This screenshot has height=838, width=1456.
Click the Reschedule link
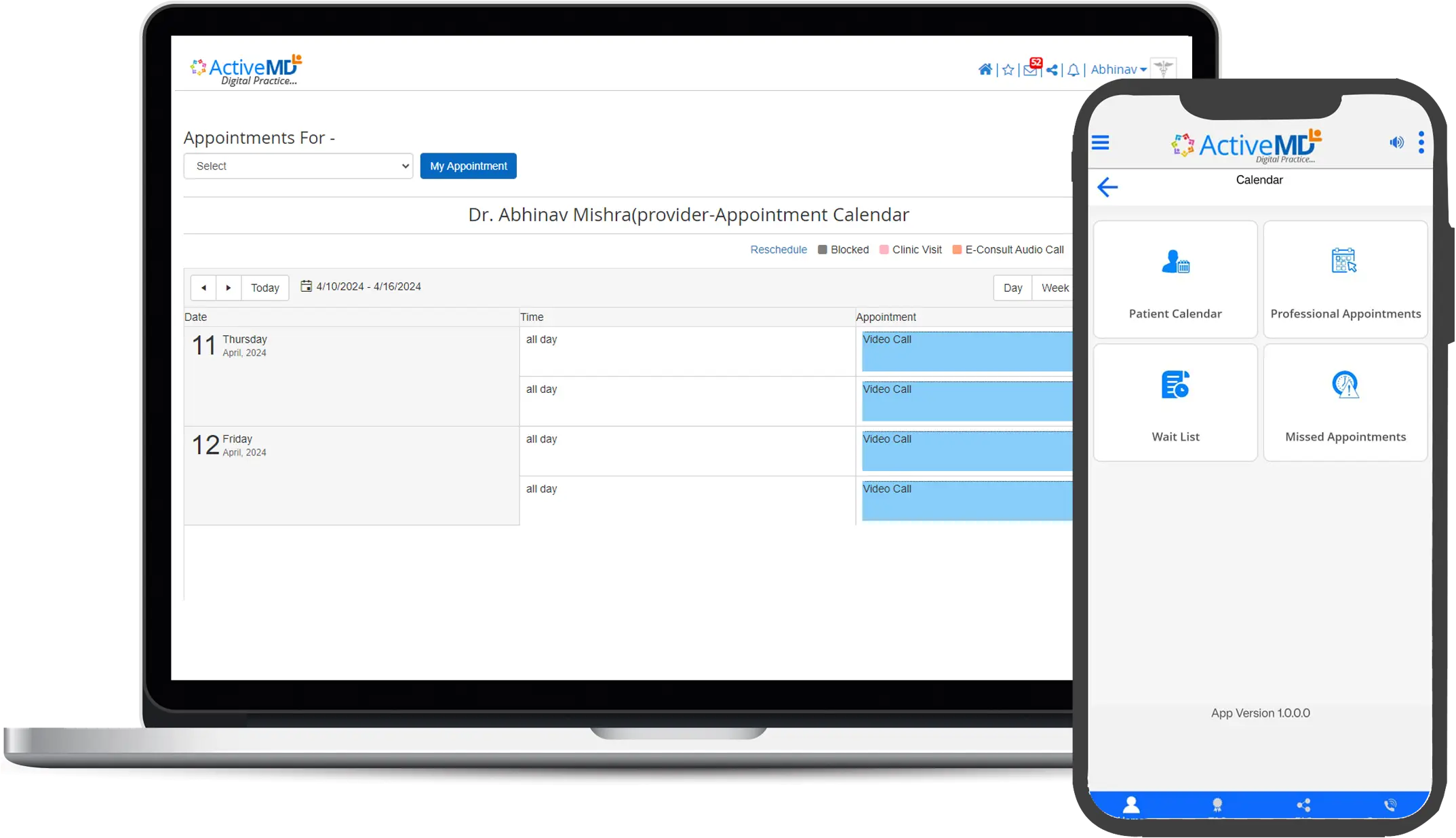(x=779, y=250)
